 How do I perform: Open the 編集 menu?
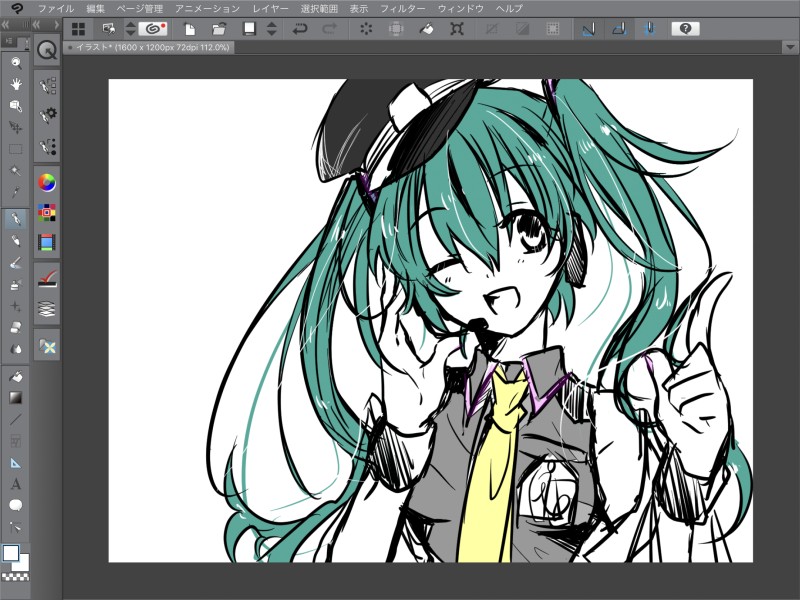[x=95, y=9]
